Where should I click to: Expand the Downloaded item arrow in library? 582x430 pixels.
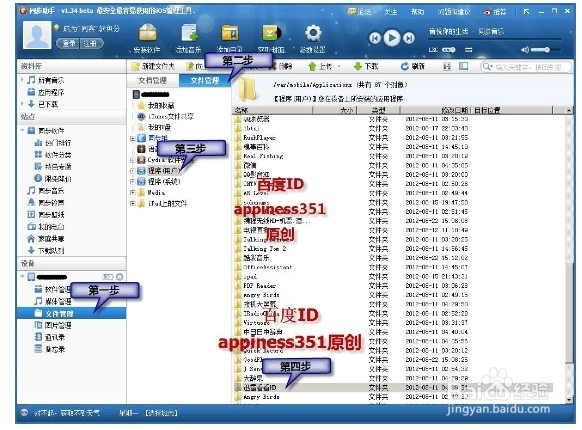pyautogui.click(x=22, y=104)
